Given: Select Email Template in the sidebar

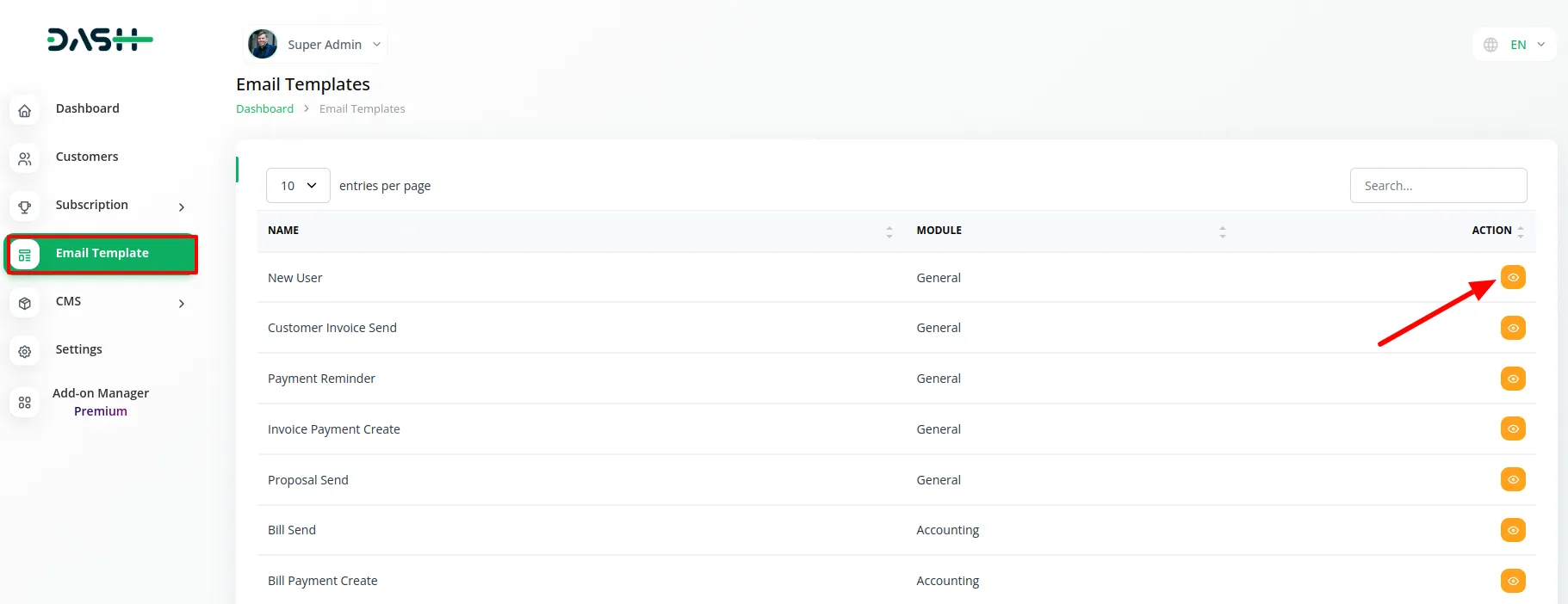Looking at the screenshot, I should 102,254.
